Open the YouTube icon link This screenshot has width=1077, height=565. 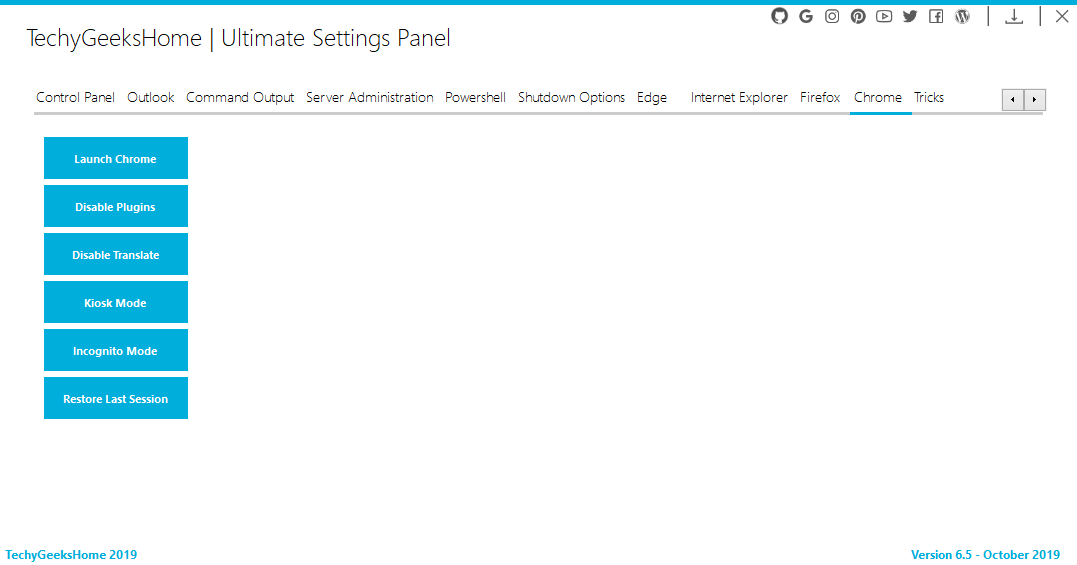pyautogui.click(x=884, y=16)
